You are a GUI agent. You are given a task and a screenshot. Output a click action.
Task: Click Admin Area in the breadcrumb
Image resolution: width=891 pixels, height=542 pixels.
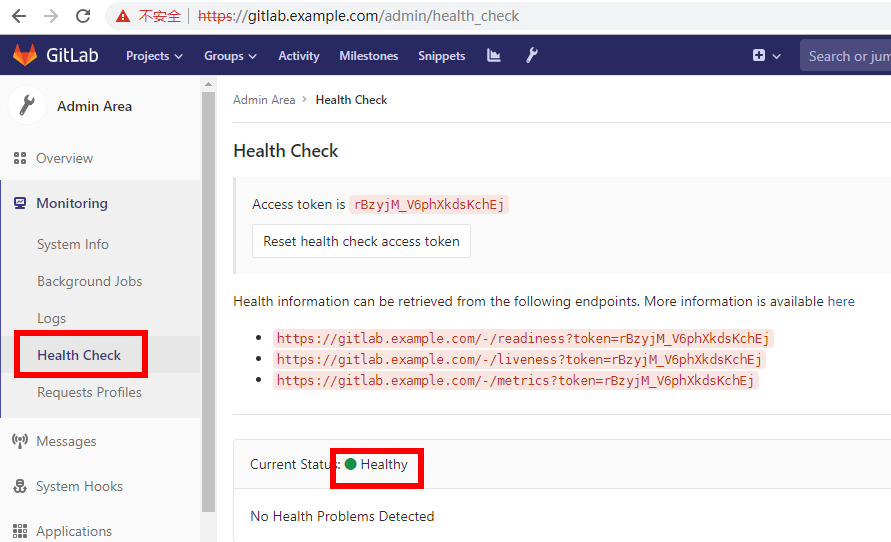[x=264, y=100]
